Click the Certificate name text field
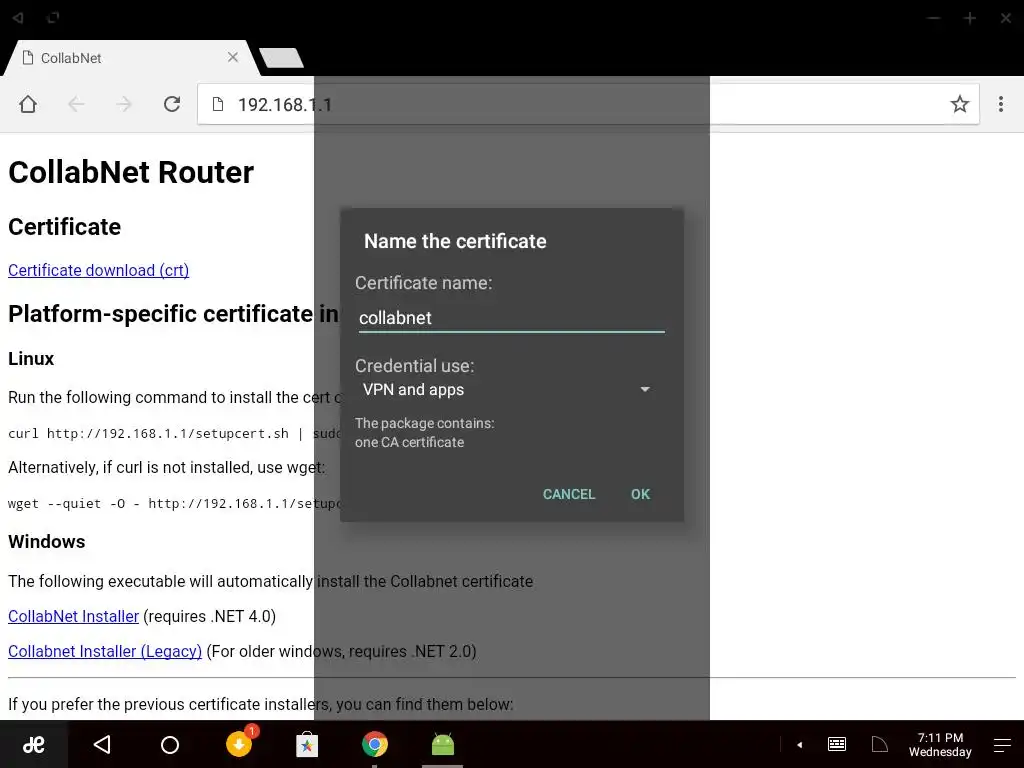Image resolution: width=1024 pixels, height=768 pixels. tap(511, 318)
